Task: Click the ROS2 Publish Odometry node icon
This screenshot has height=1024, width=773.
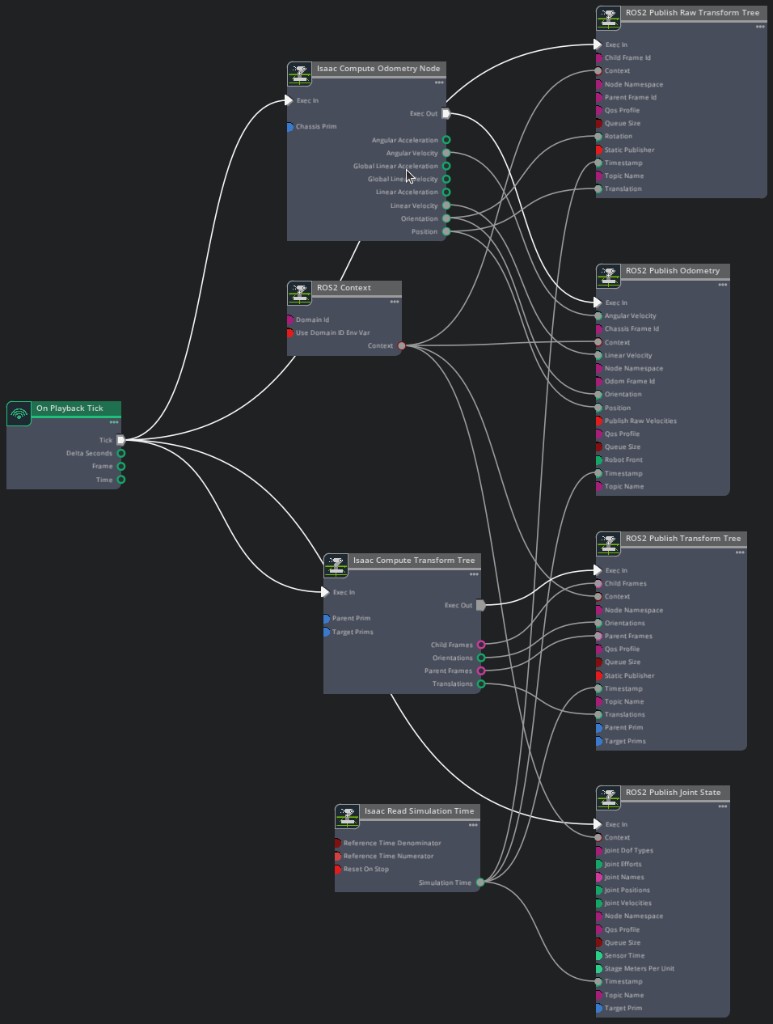Action: tap(608, 276)
